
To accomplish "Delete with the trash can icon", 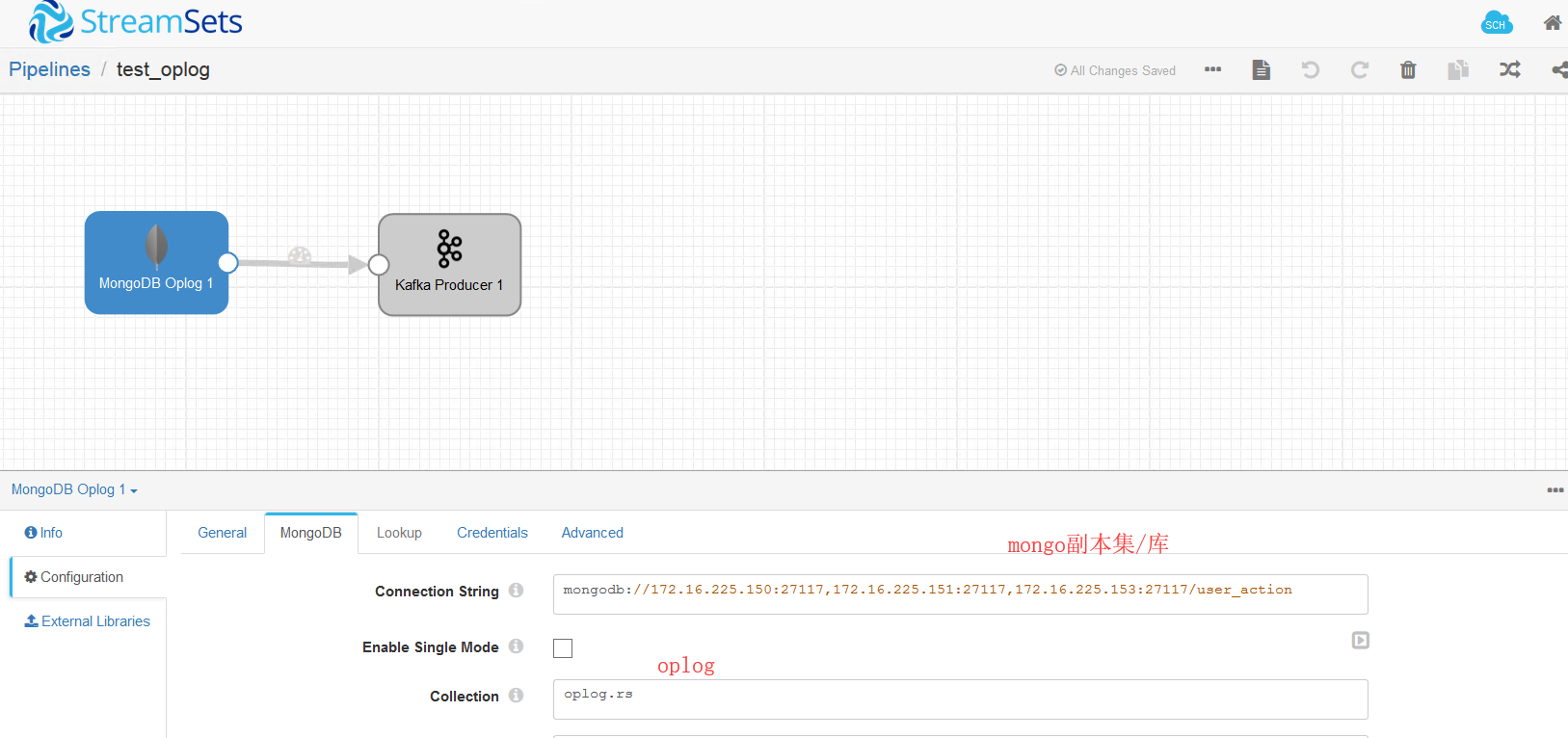I will 1408,69.
